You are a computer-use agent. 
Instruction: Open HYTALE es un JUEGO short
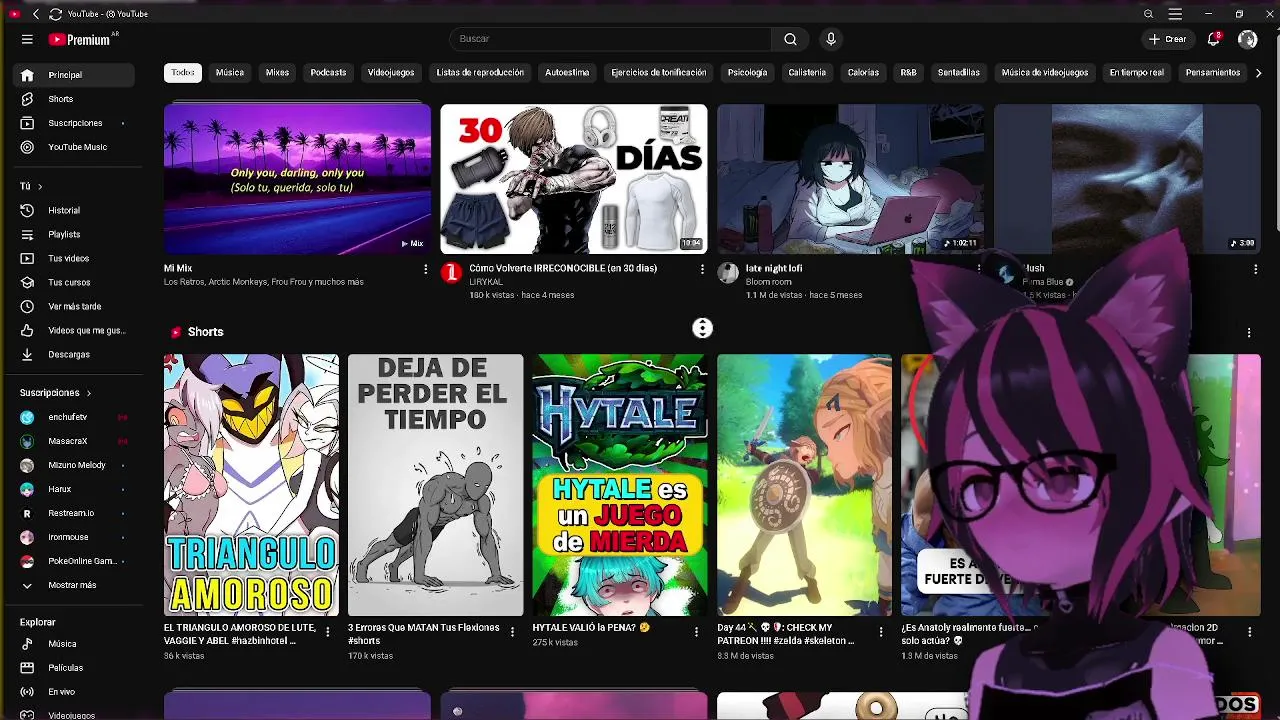coord(620,485)
